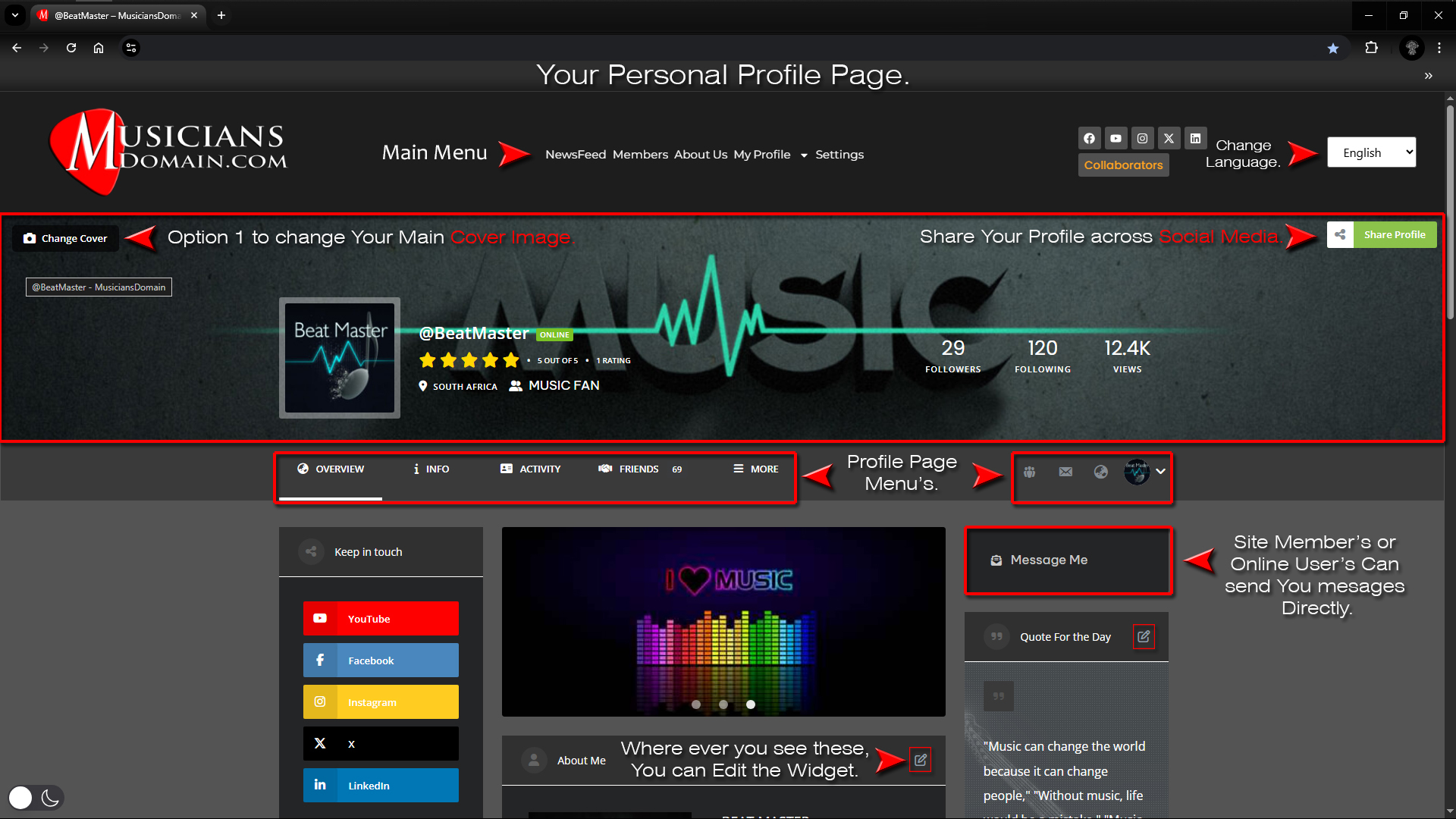Open the X icon in header
This screenshot has width=1456, height=819.
[x=1169, y=138]
